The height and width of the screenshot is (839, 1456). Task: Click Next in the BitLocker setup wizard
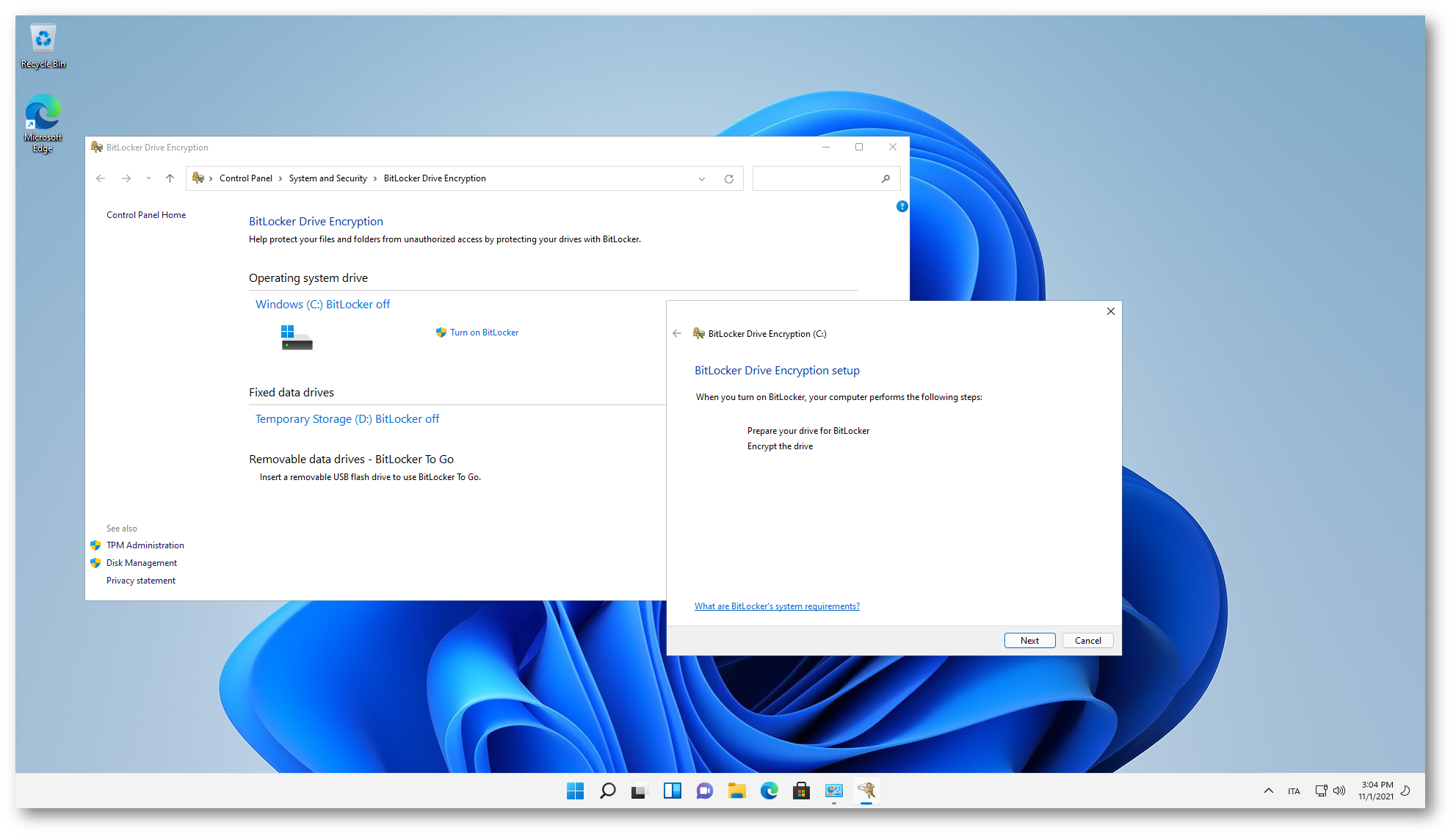click(x=1029, y=641)
